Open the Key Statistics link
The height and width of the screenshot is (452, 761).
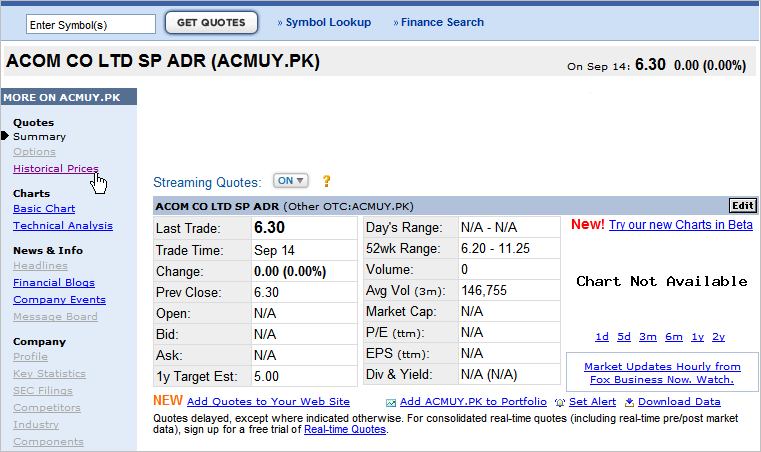point(50,373)
